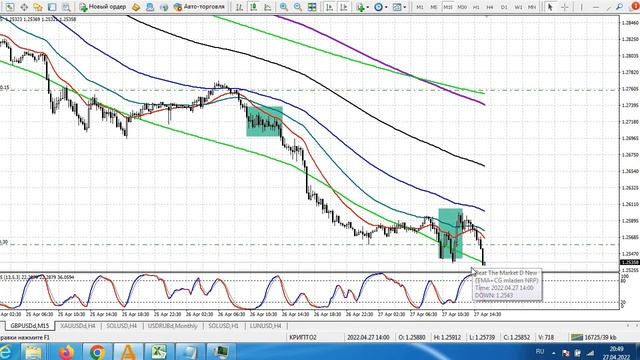Open the Indicators list dropdown
The image size is (640, 360).
[362, 7]
